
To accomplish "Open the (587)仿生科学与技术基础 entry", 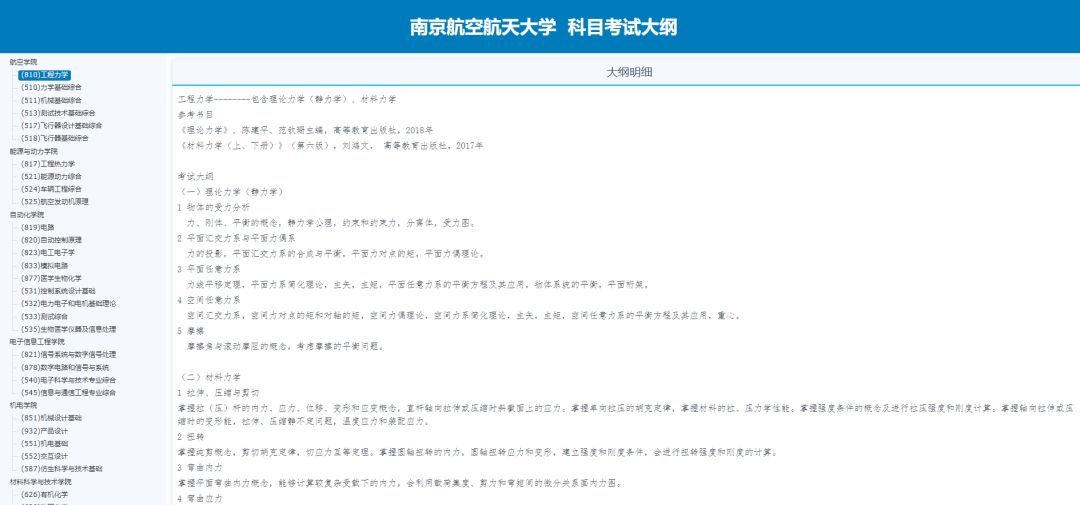I will [61, 468].
